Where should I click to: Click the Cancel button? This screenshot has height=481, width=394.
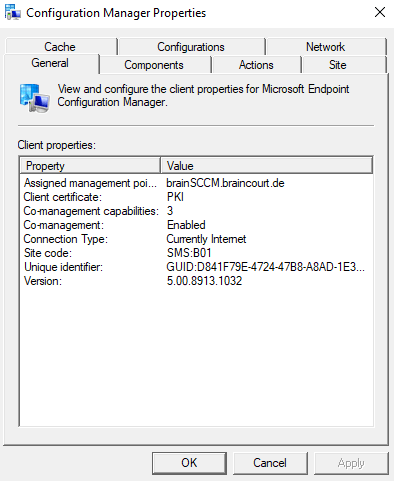coord(270,463)
